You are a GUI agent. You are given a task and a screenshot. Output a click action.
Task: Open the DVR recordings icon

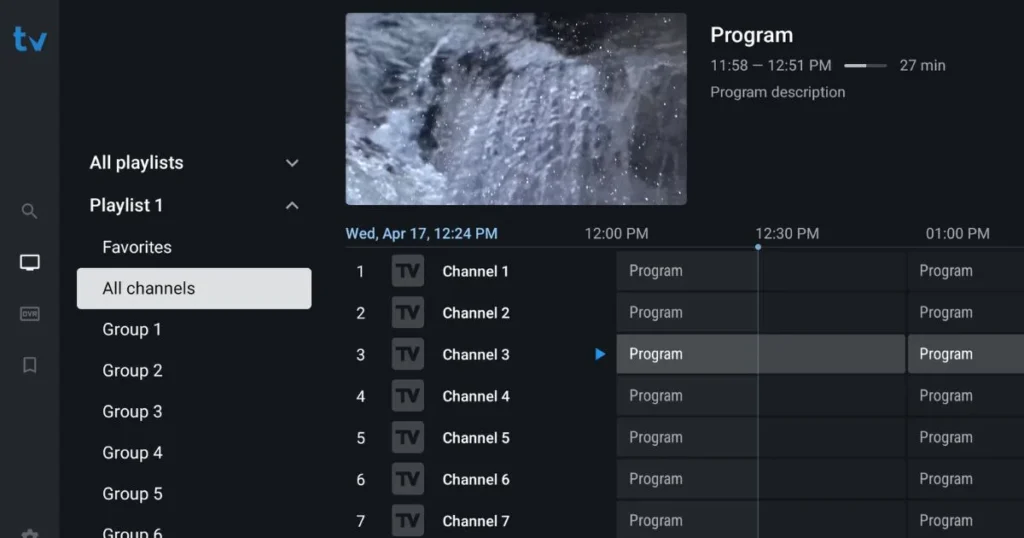click(x=29, y=314)
